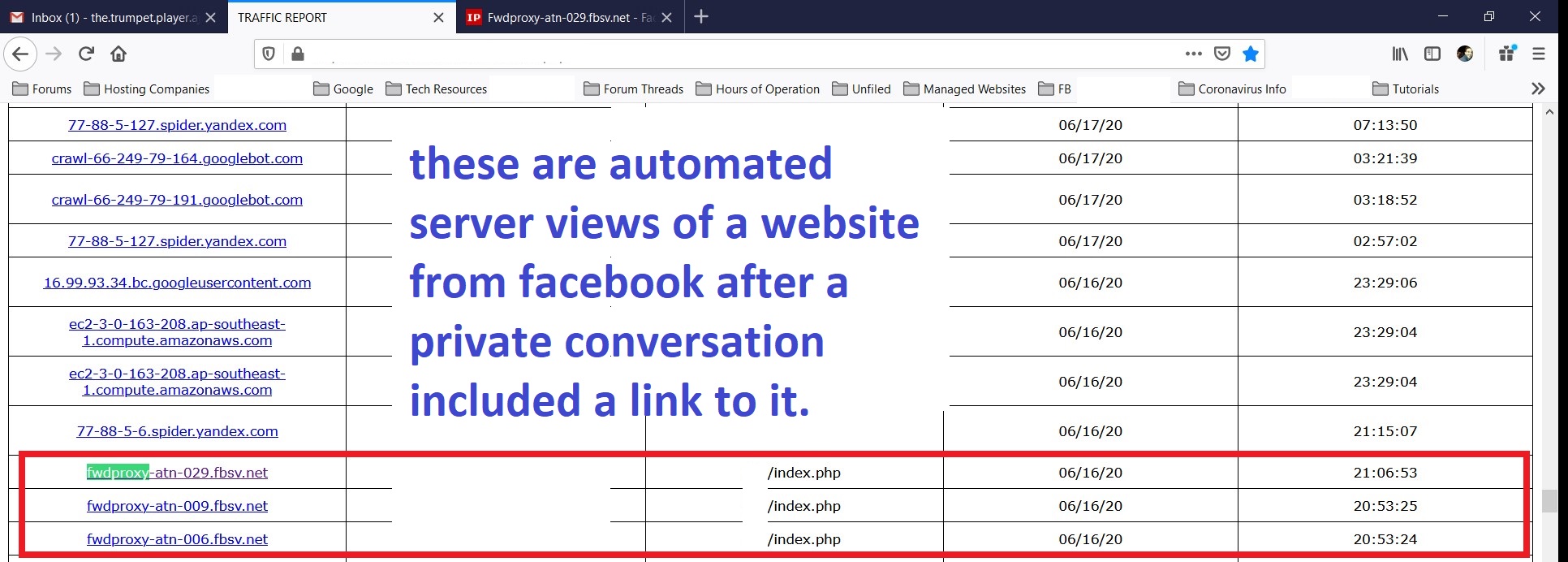Viewport: 1568px width, 562px height.
Task: Show more bookmarks with the double chevron
Action: click(x=1538, y=89)
